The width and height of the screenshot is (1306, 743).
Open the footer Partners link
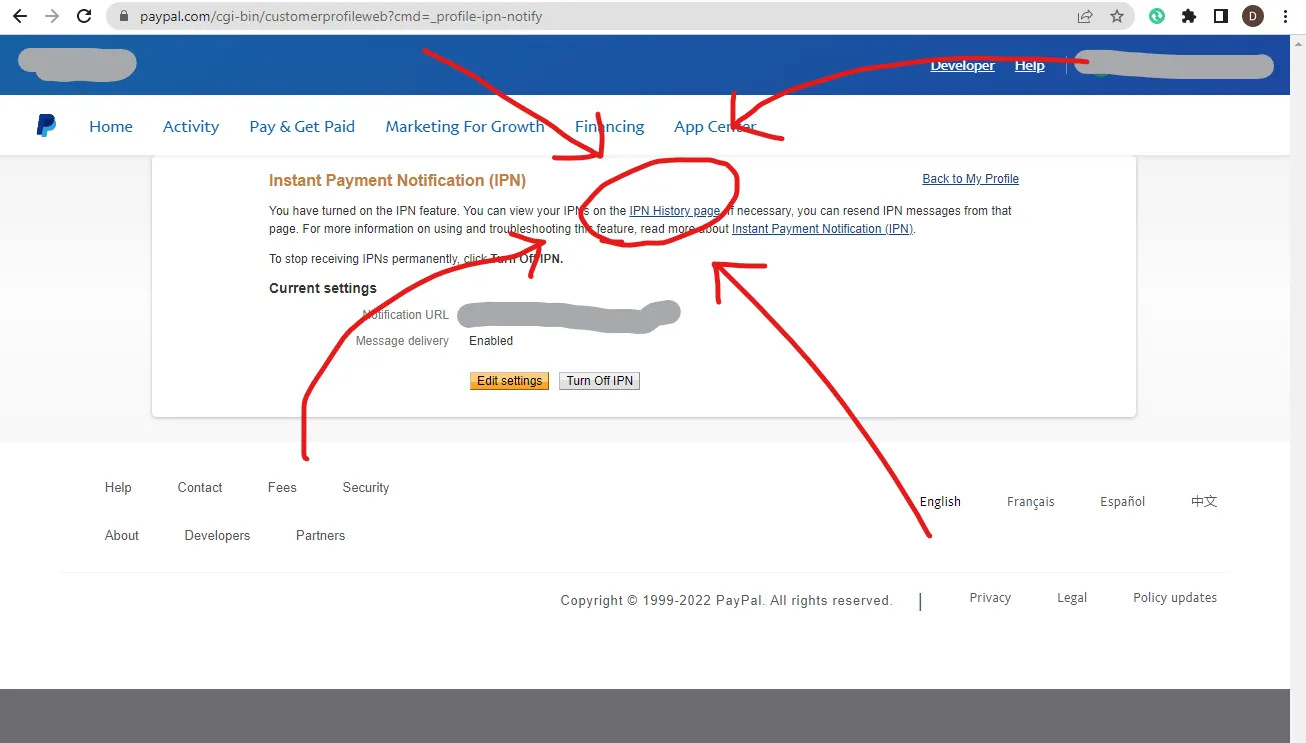click(x=320, y=536)
